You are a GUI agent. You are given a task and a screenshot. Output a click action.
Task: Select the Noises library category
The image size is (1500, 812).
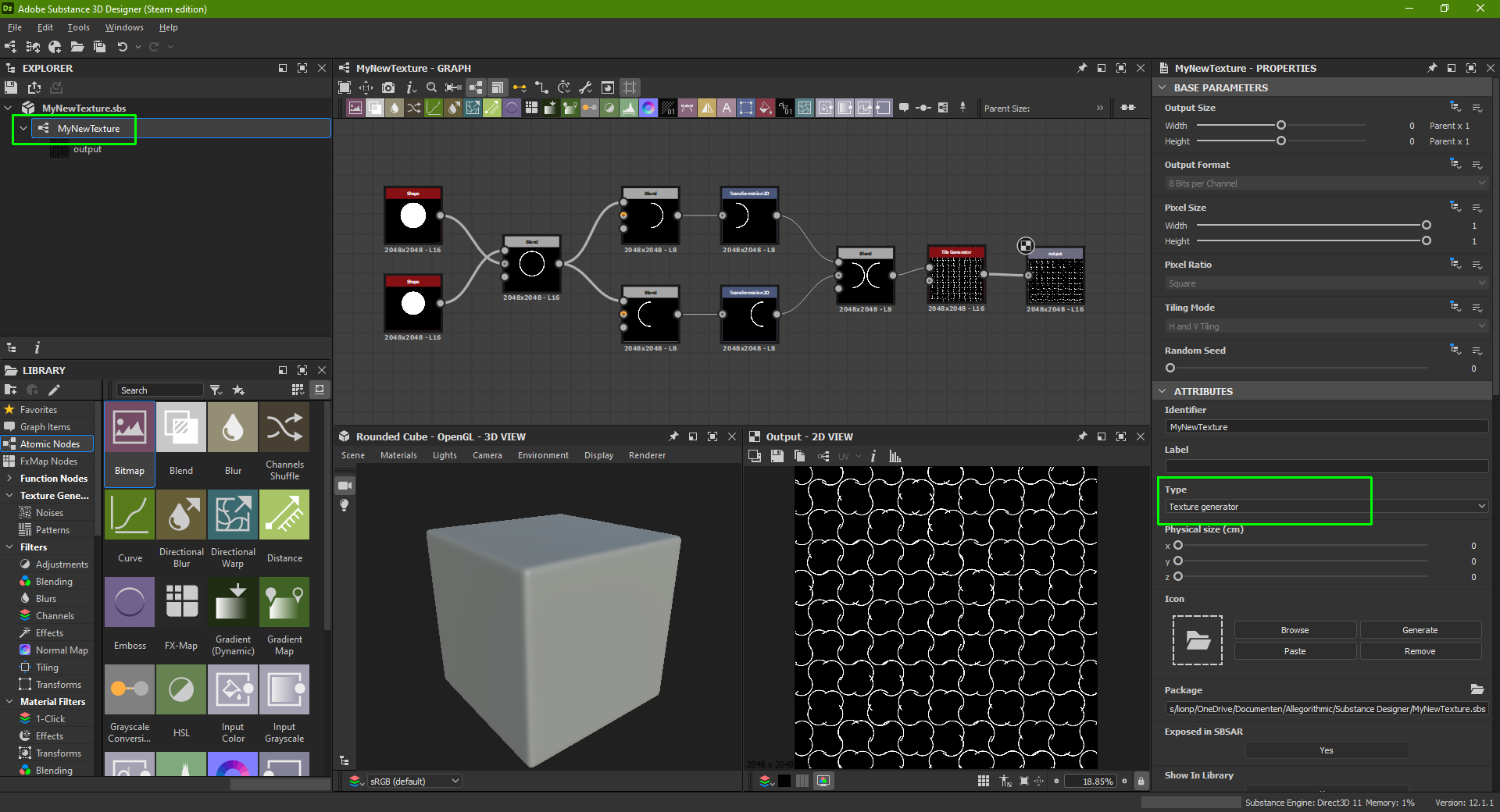(x=49, y=513)
